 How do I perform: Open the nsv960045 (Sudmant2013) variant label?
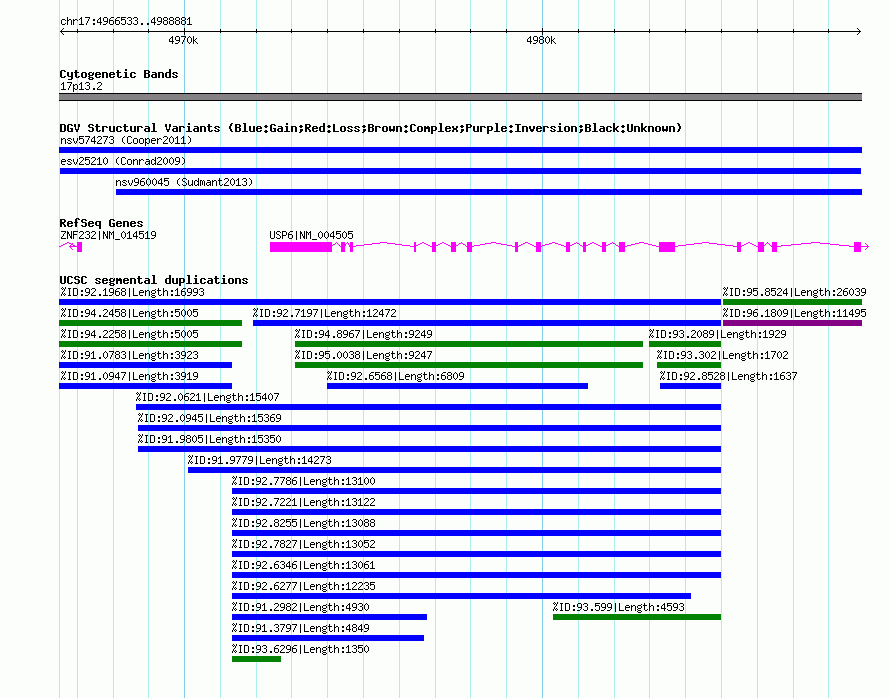[x=184, y=182]
